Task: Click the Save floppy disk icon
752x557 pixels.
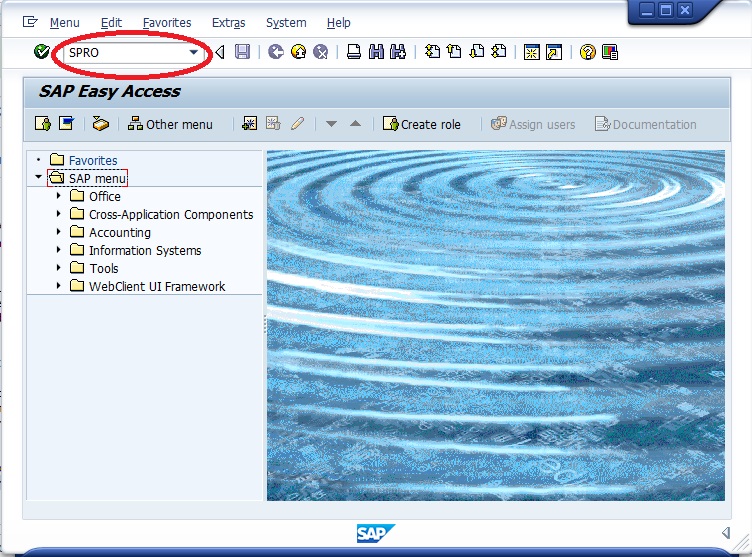Action: pos(243,51)
